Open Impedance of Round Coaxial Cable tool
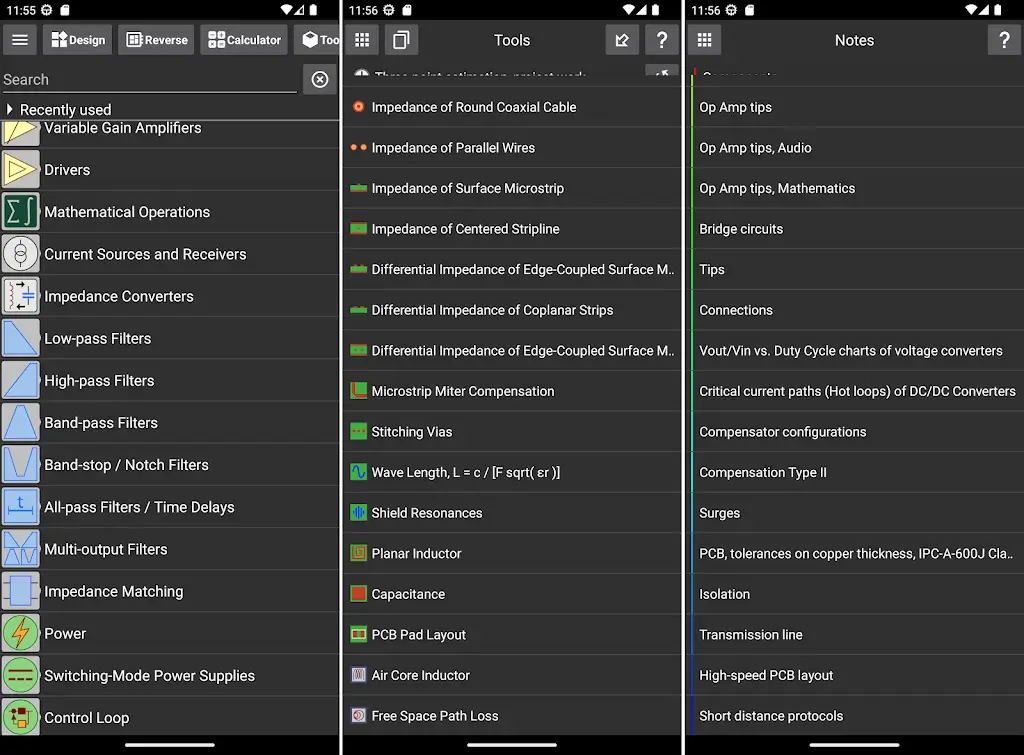This screenshot has height=755, width=1024. [x=473, y=107]
